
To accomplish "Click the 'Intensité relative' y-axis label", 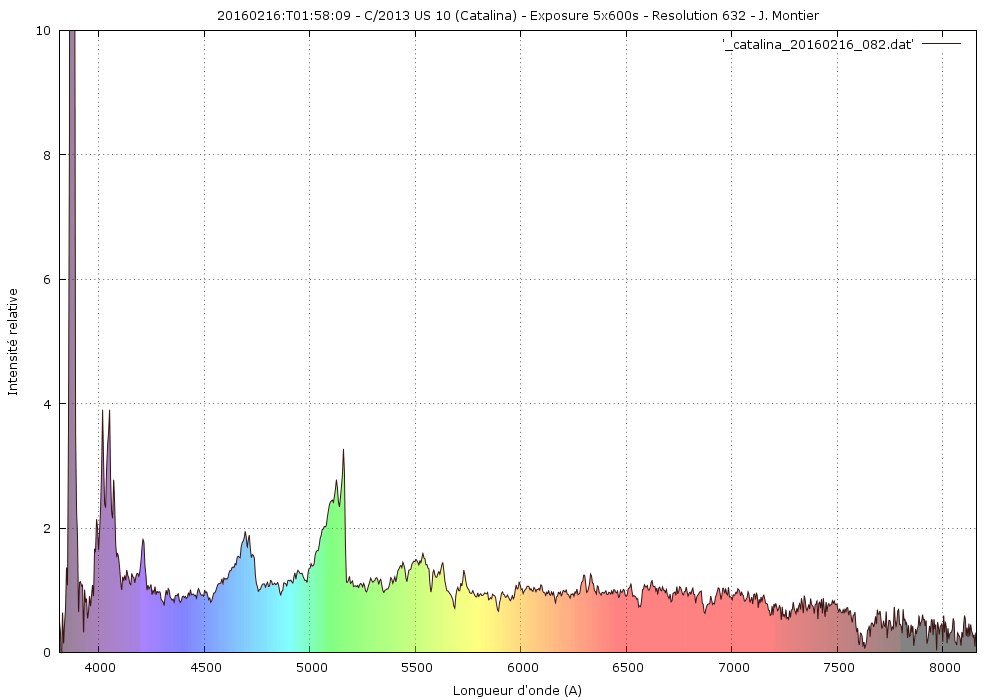I will click(x=13, y=341).
